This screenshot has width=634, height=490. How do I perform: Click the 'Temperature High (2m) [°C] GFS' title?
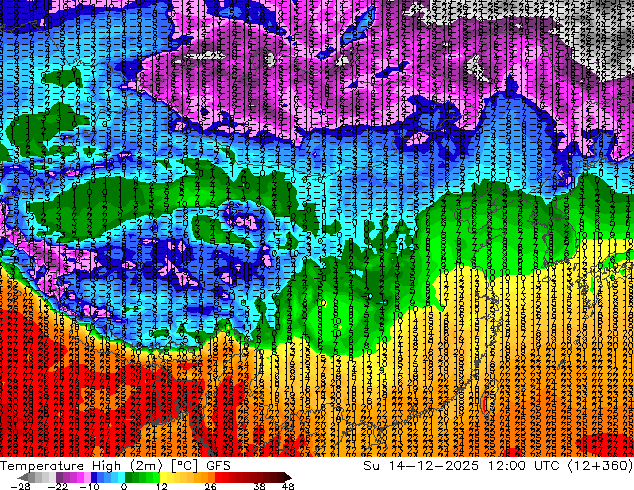[115, 465]
